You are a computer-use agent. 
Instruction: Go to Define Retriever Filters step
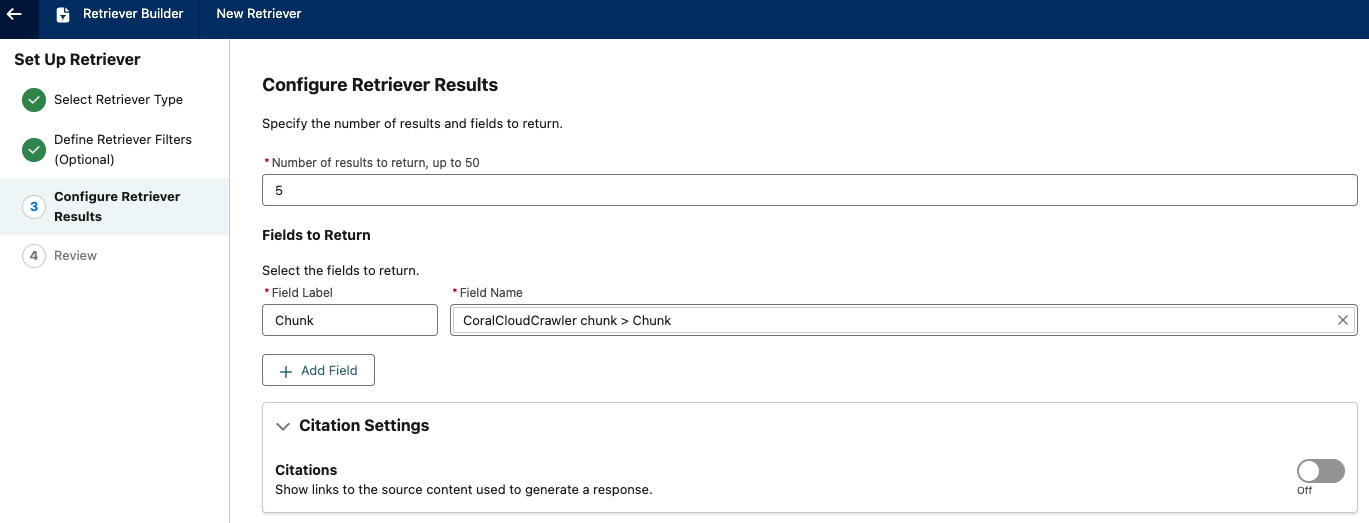coord(122,150)
